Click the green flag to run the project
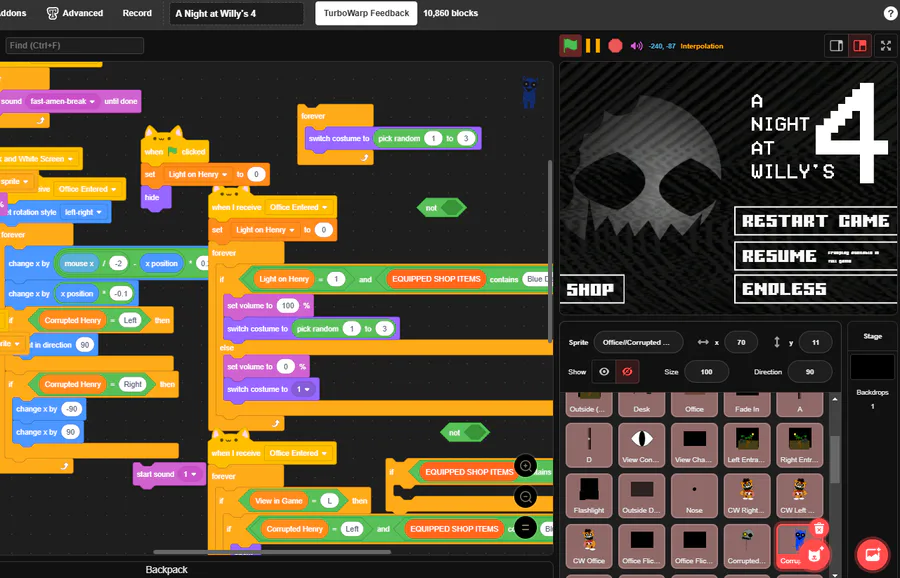900x578 pixels. point(570,46)
